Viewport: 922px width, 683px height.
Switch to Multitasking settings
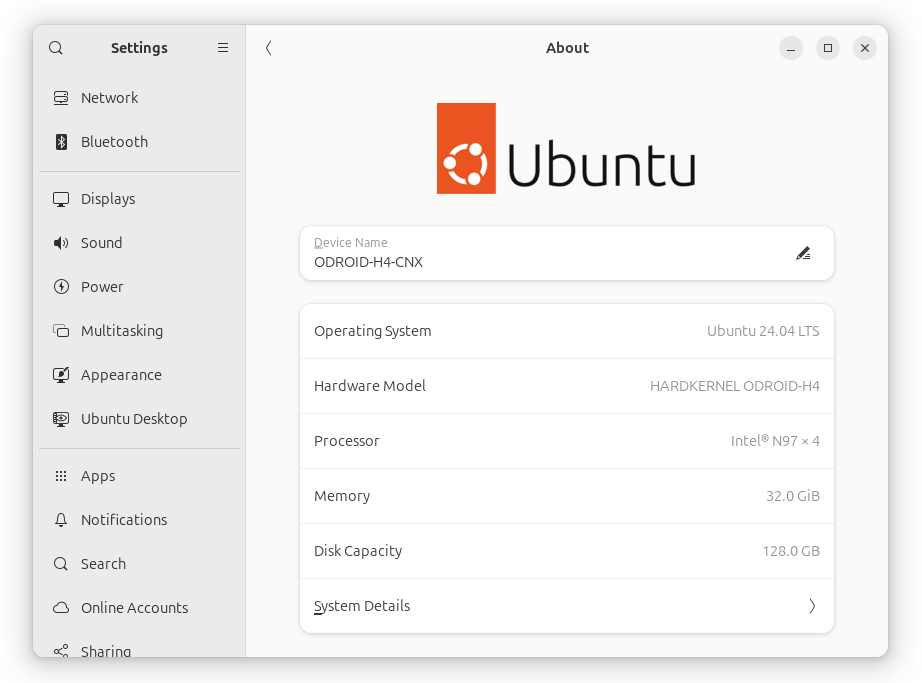coord(139,331)
